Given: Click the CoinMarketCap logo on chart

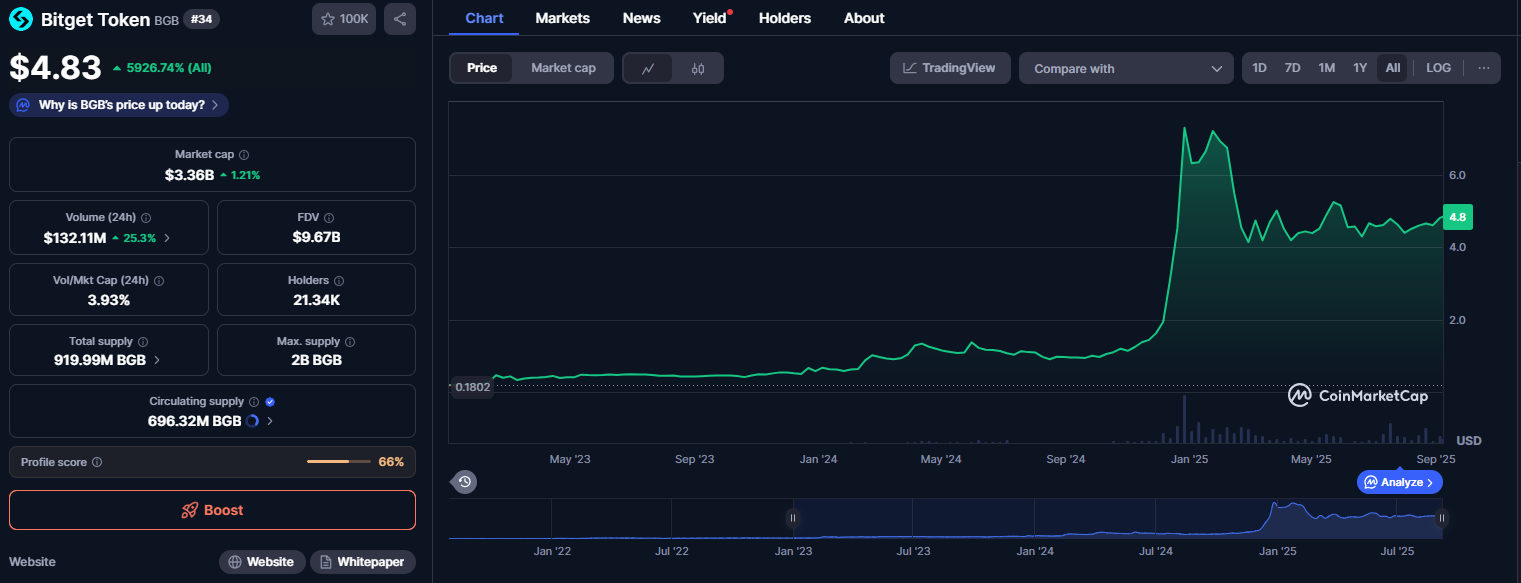Looking at the screenshot, I should pos(1358,396).
